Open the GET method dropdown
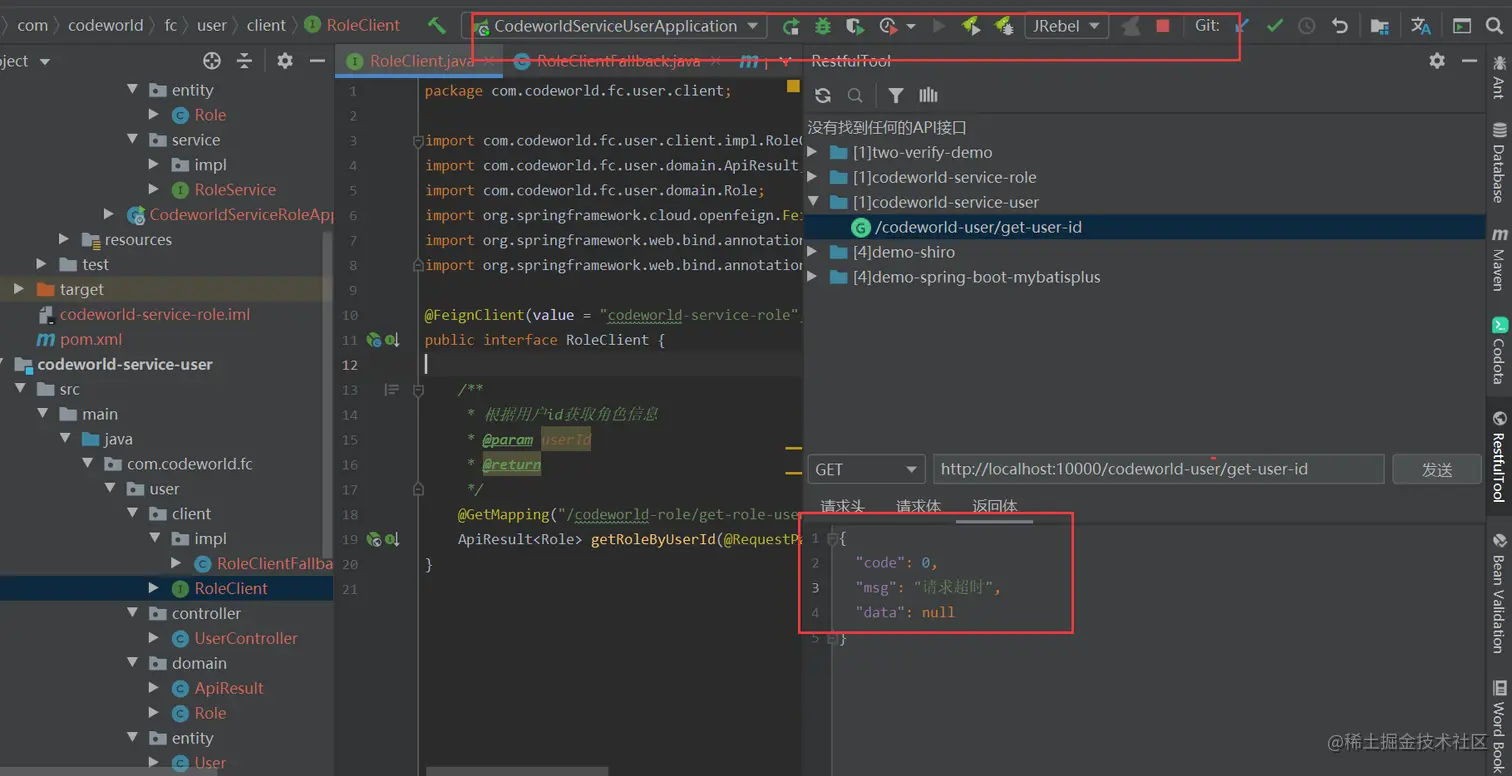This screenshot has width=1512, height=776. [866, 469]
